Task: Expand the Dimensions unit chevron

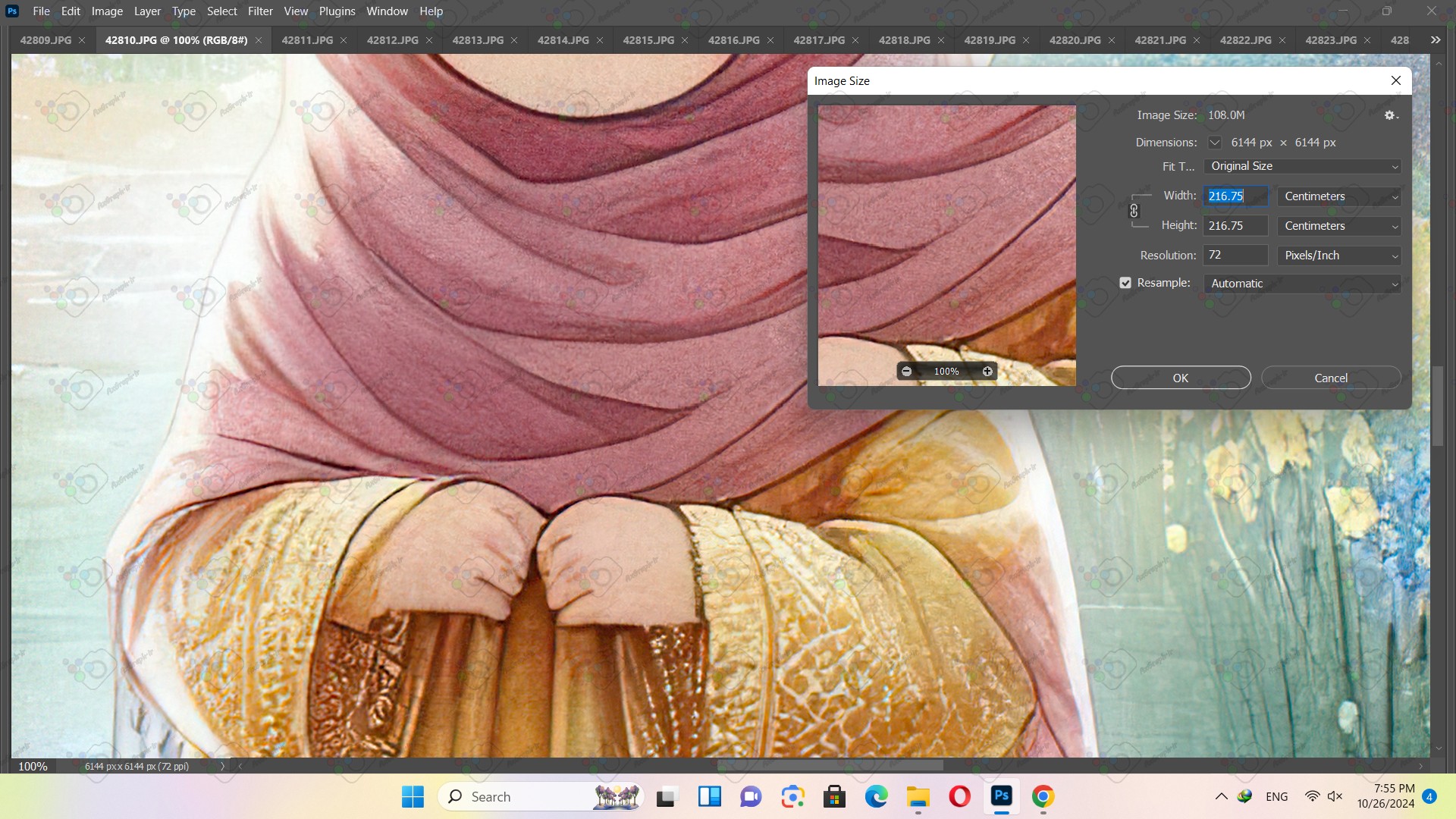Action: 1215,143
